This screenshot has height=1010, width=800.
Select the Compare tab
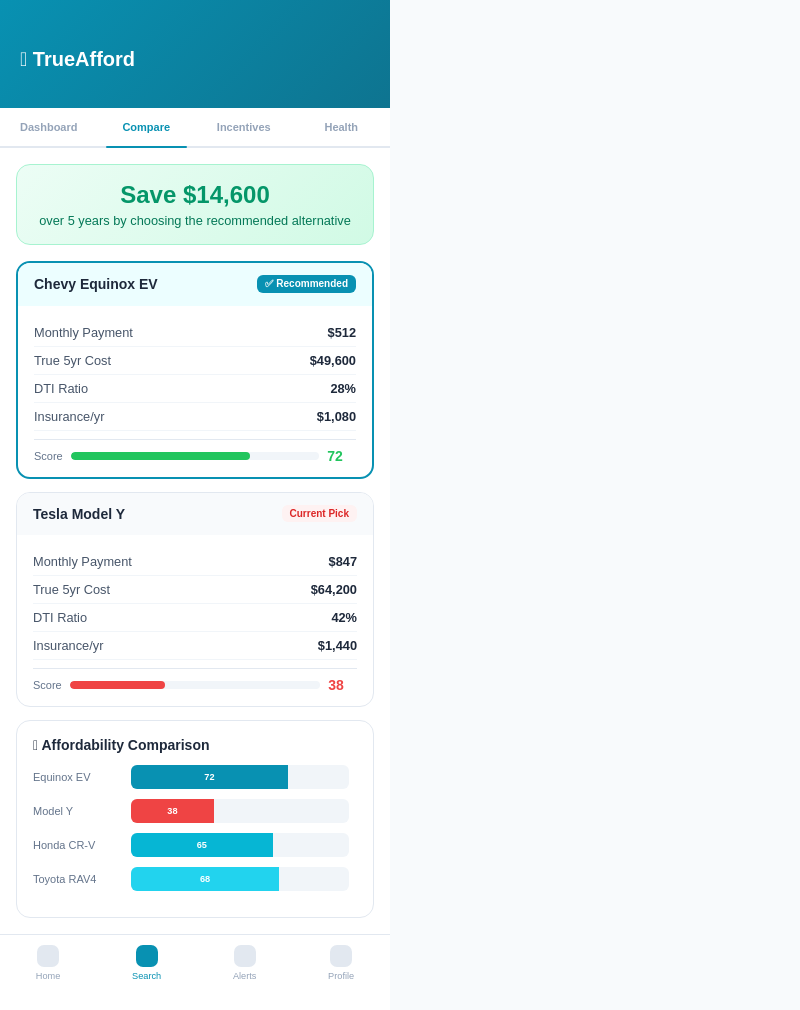pyautogui.click(x=146, y=128)
